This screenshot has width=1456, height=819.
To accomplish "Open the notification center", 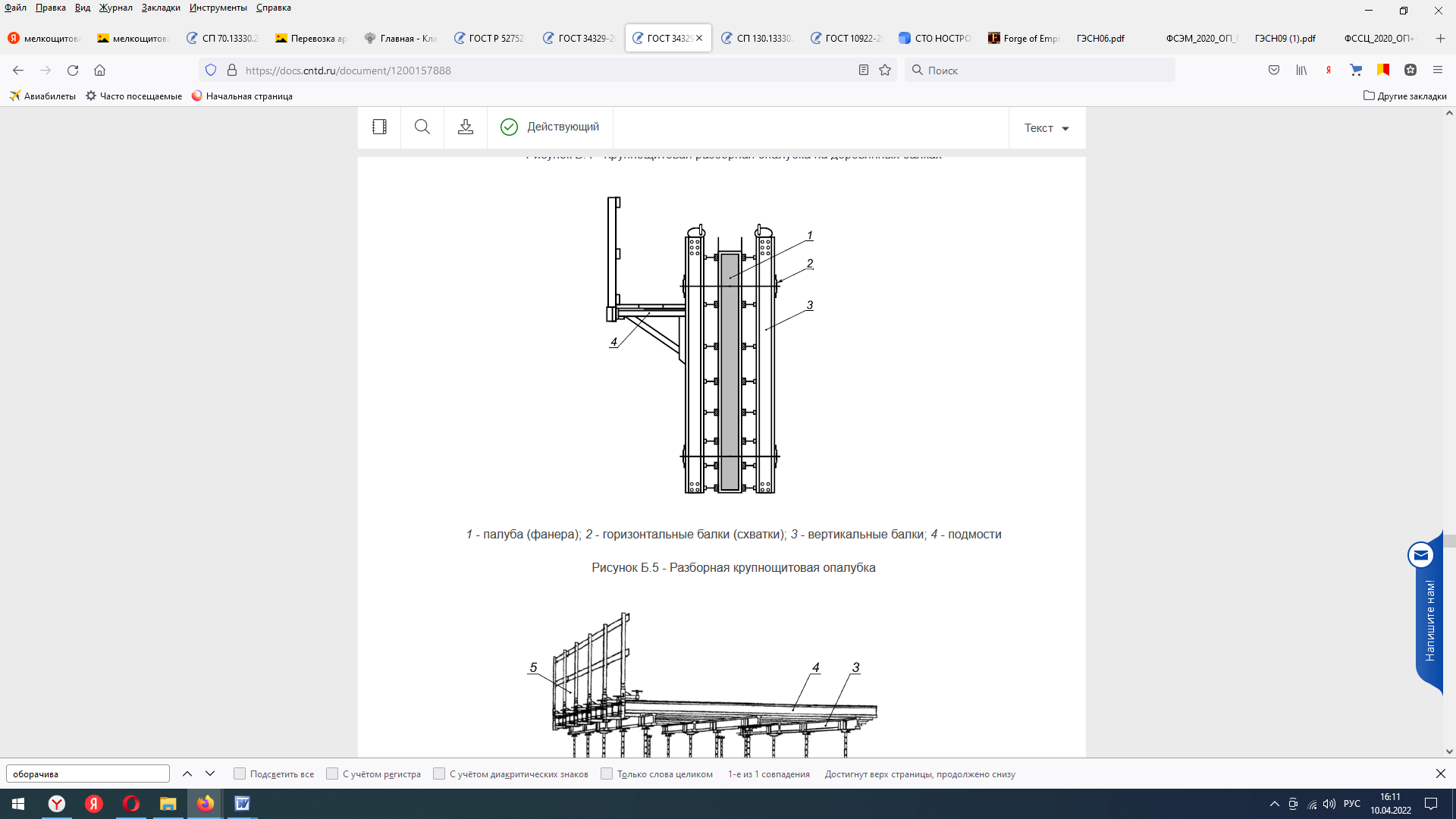I will 1431,804.
